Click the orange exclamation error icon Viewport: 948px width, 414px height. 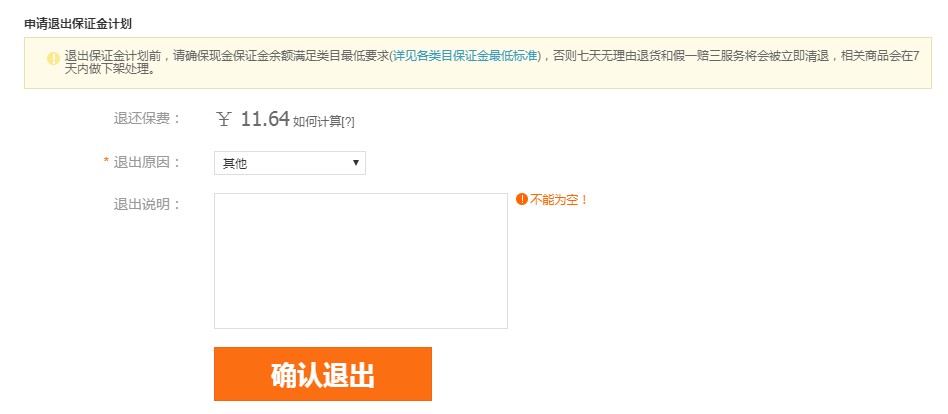click(522, 199)
